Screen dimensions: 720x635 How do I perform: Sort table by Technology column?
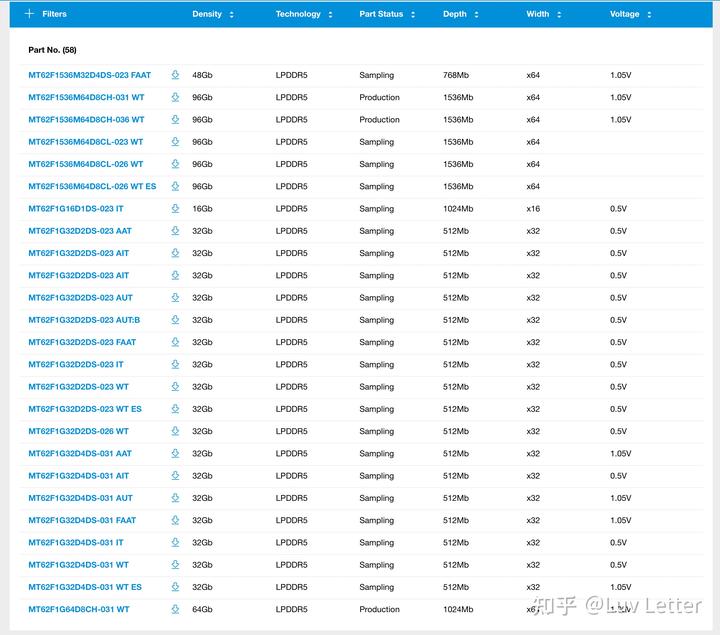[x=330, y=15]
